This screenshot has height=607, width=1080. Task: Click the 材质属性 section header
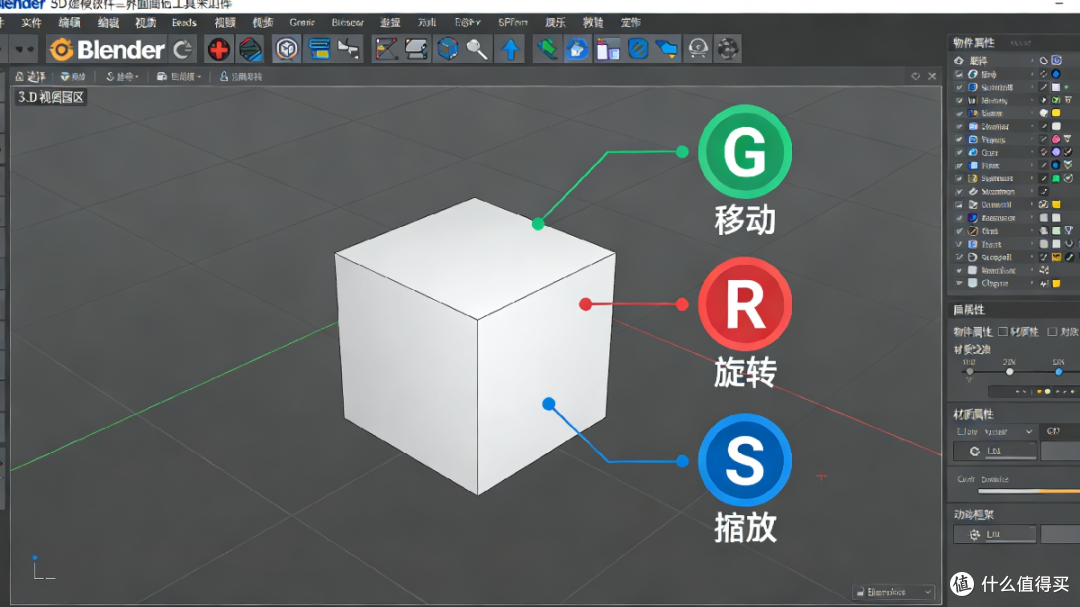coord(973,415)
